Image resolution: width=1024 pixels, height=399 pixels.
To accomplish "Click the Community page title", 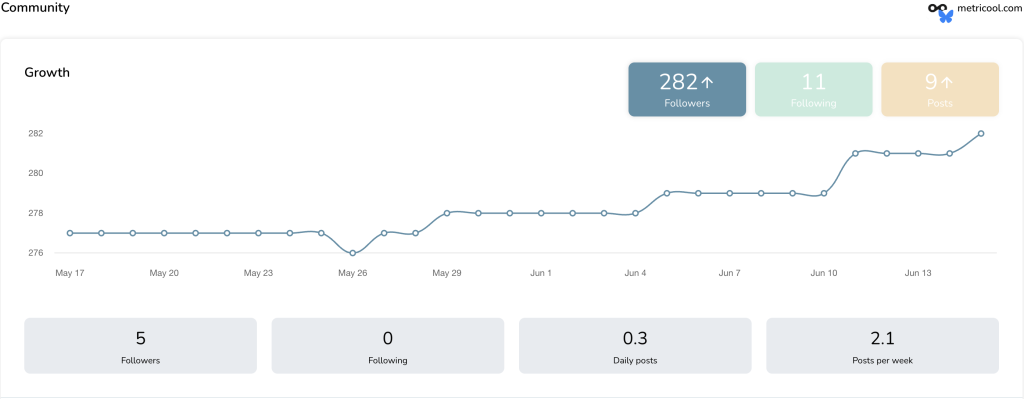I will coord(35,8).
